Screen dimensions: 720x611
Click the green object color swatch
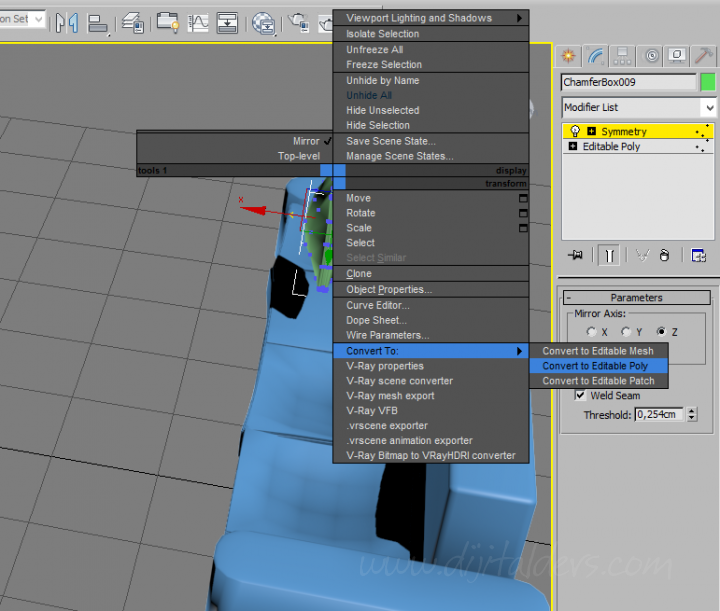708,83
